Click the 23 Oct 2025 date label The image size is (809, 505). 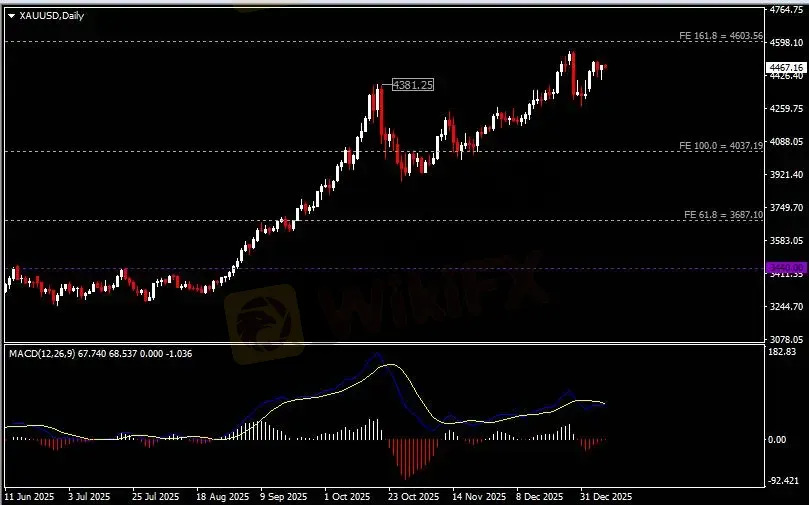pos(414,497)
